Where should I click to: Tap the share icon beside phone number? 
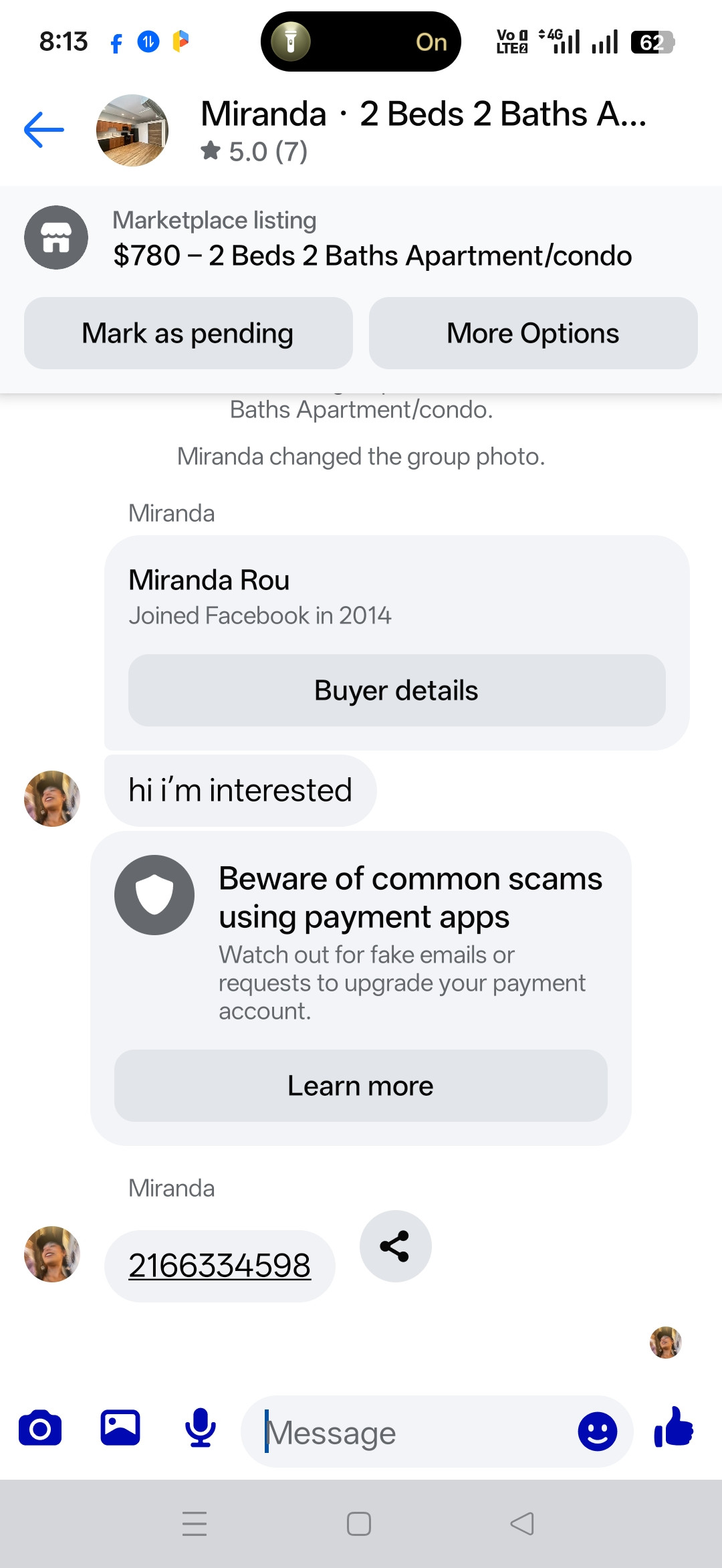[396, 1246]
